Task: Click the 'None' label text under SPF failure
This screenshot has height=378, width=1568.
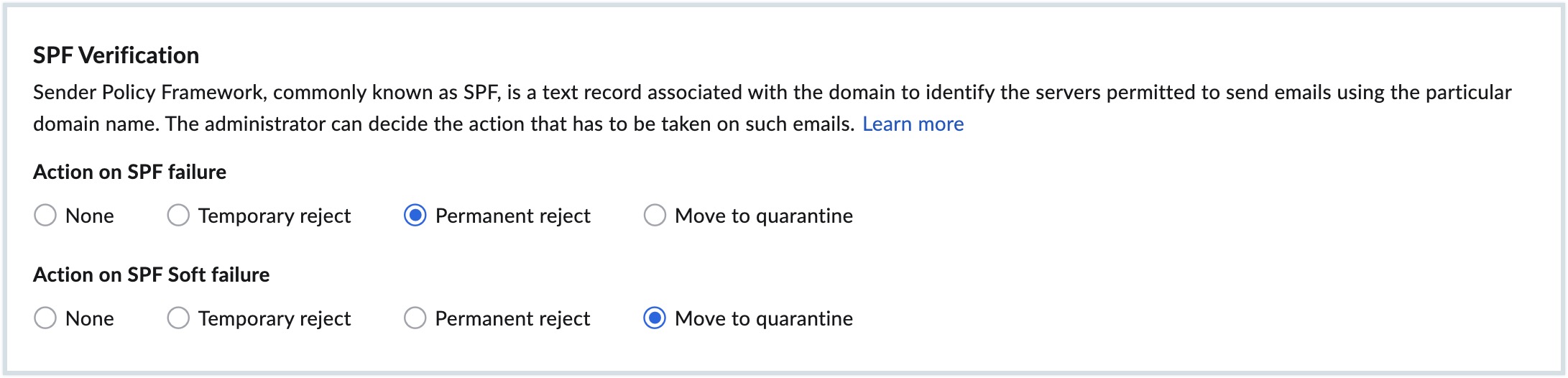Action: (x=90, y=216)
